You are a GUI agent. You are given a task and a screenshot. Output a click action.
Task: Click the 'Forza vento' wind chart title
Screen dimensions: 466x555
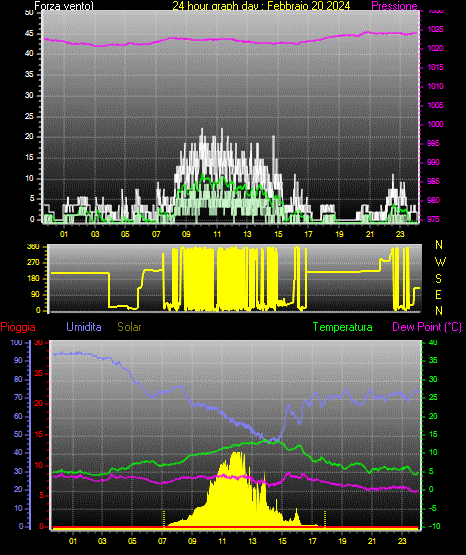[x=64, y=5]
